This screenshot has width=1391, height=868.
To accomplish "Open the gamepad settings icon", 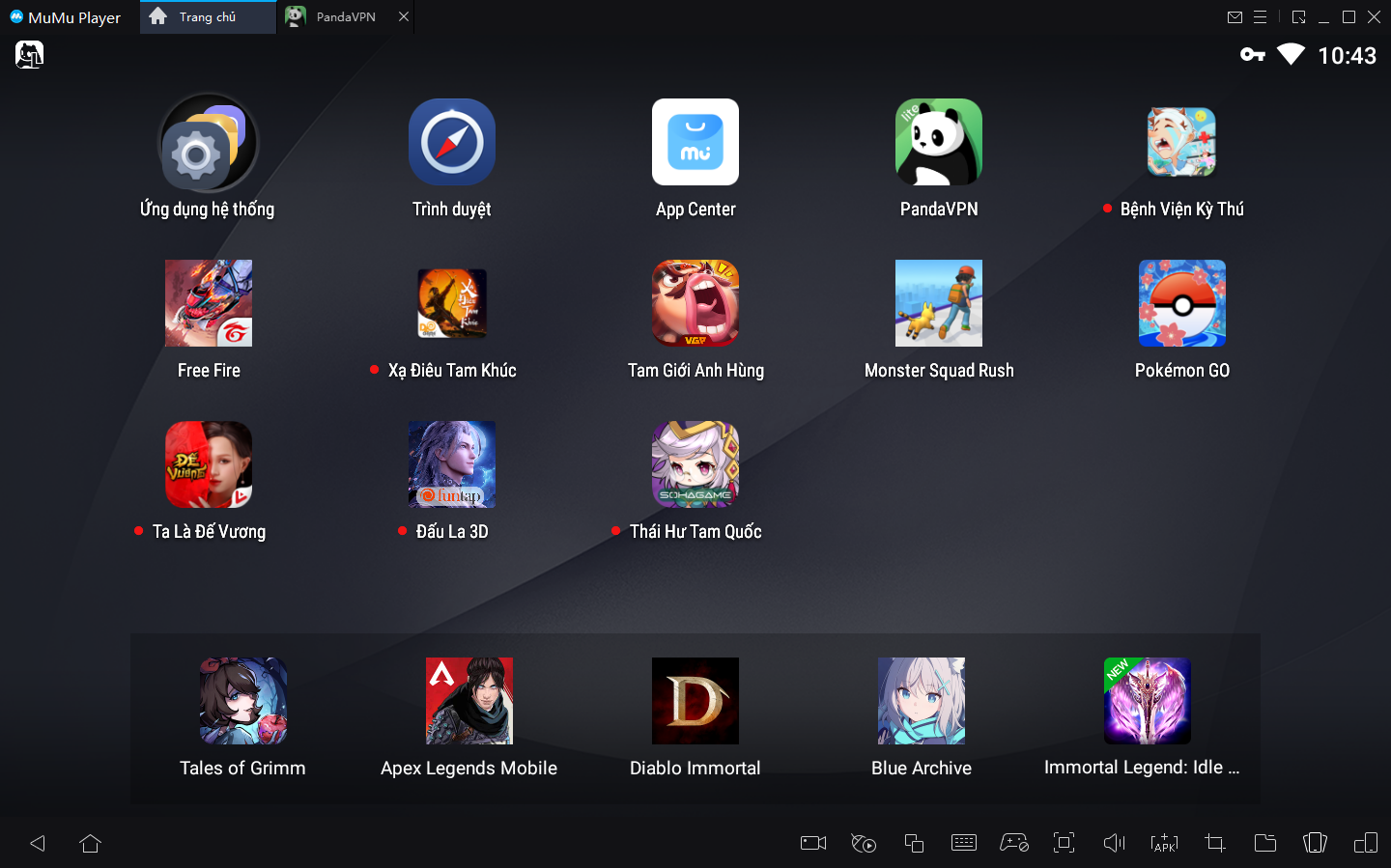I will [x=1014, y=843].
